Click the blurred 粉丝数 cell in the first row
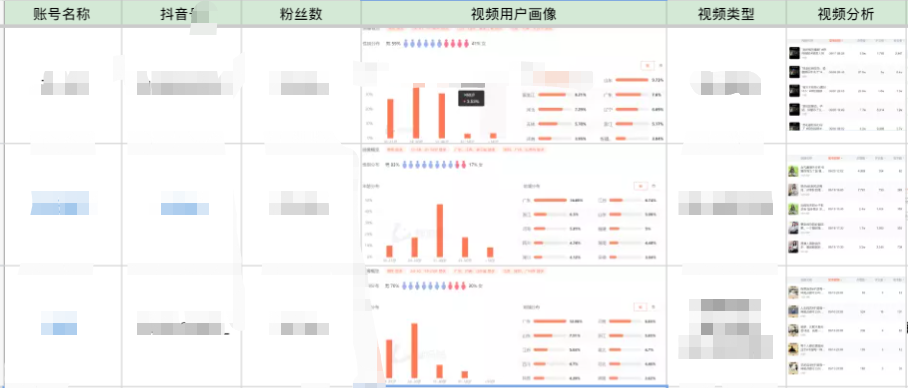908x388 pixels. [301, 85]
